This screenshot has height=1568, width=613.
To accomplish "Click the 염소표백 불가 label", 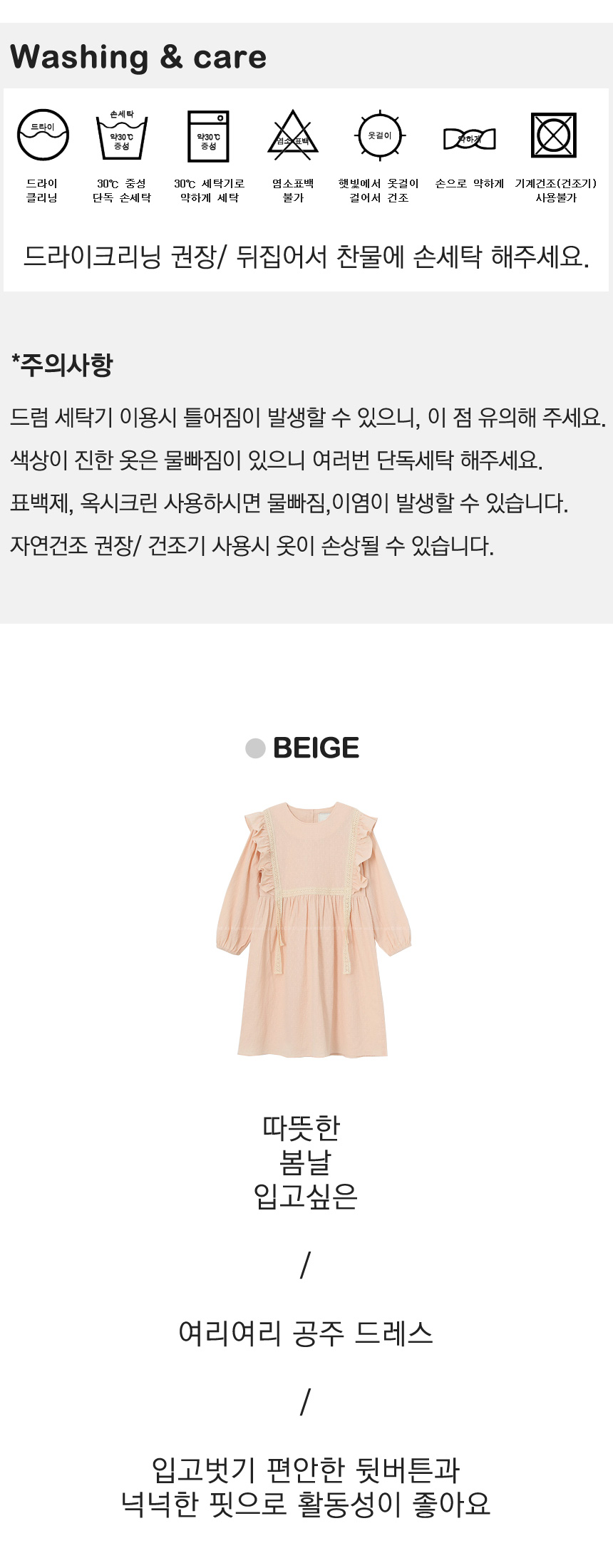I will (293, 190).
